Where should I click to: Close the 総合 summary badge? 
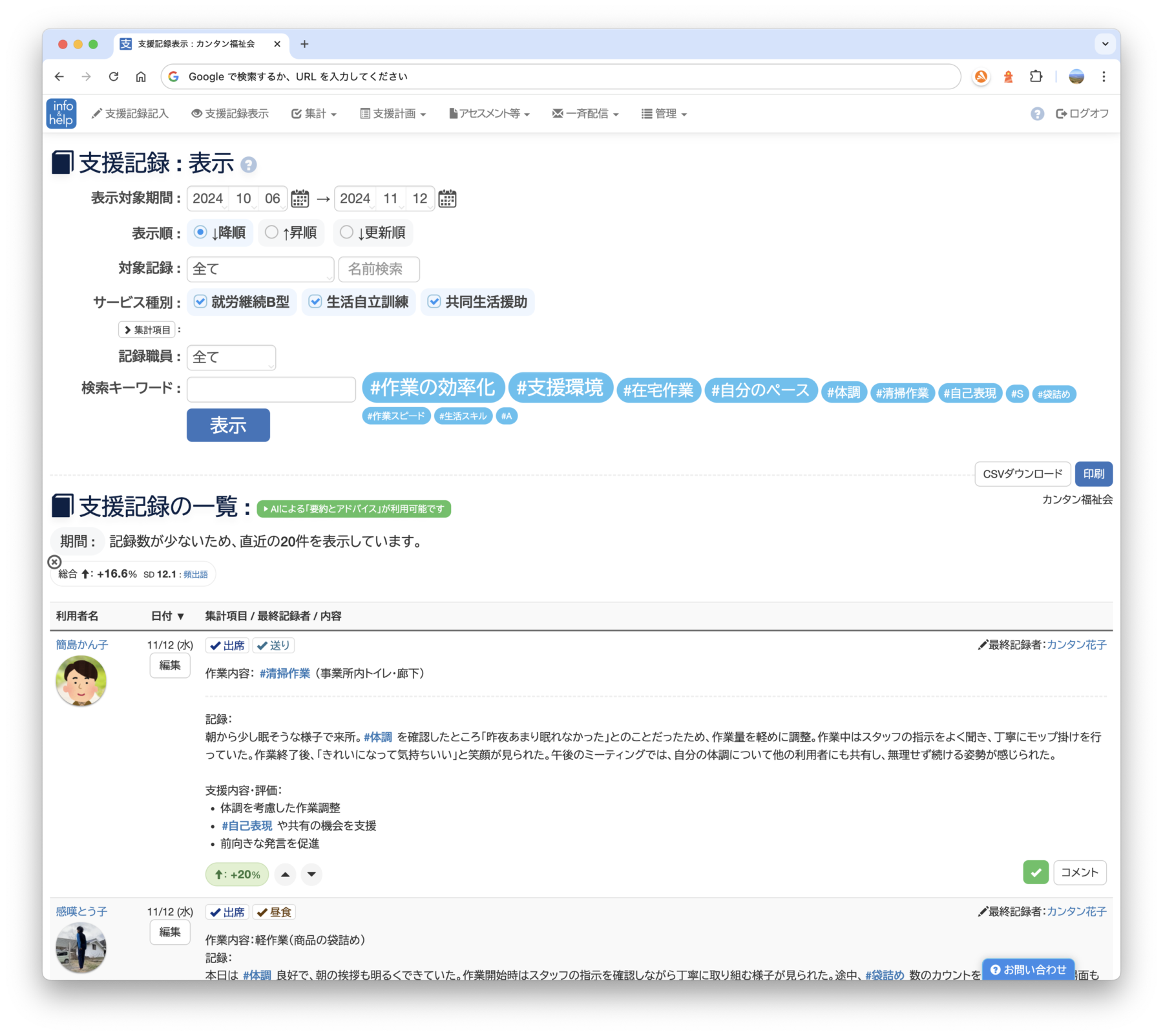pyautogui.click(x=55, y=562)
